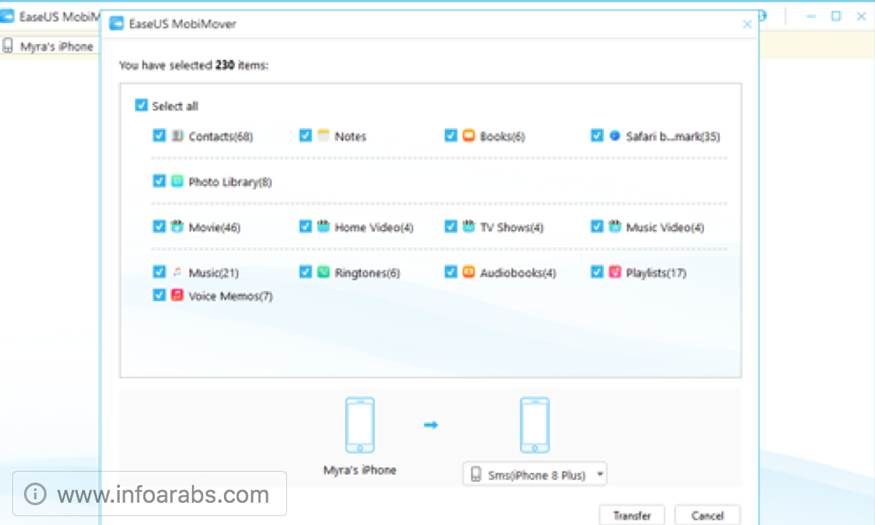Click the phone icon beside Myra's iPhone tab
Screen dimensions: 875x525
click(8, 46)
